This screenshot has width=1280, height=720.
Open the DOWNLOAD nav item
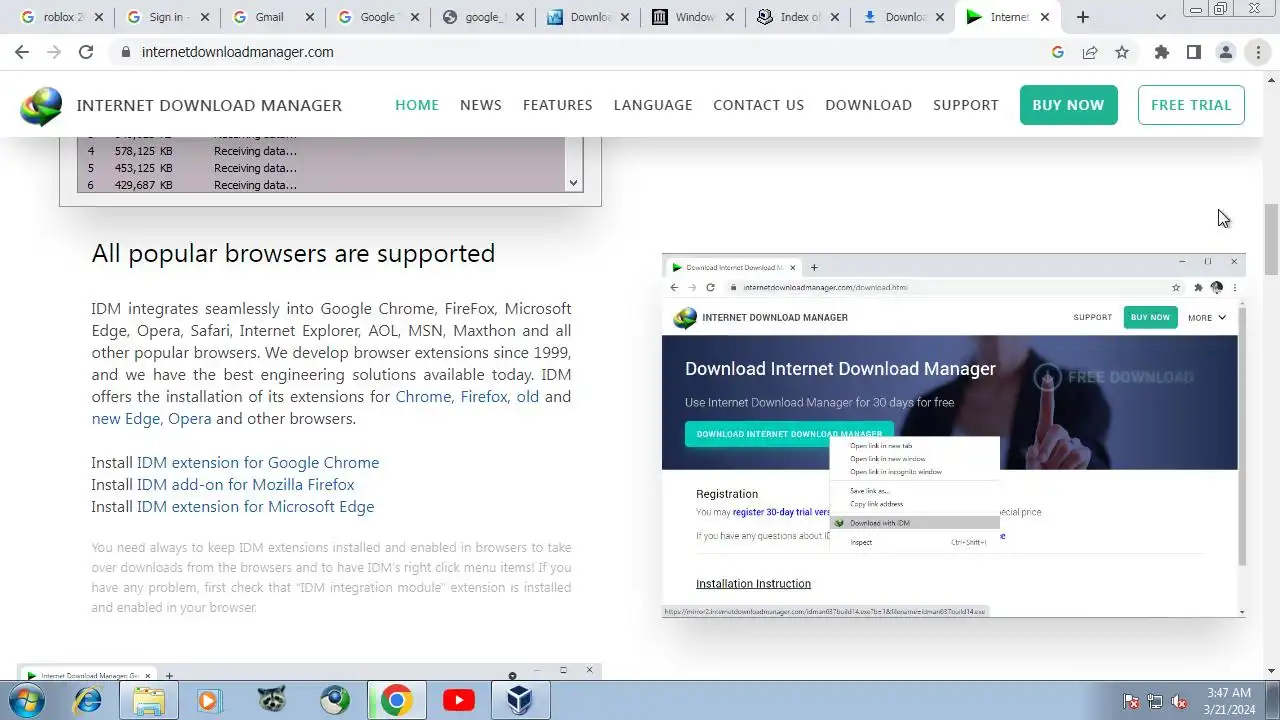click(x=868, y=105)
